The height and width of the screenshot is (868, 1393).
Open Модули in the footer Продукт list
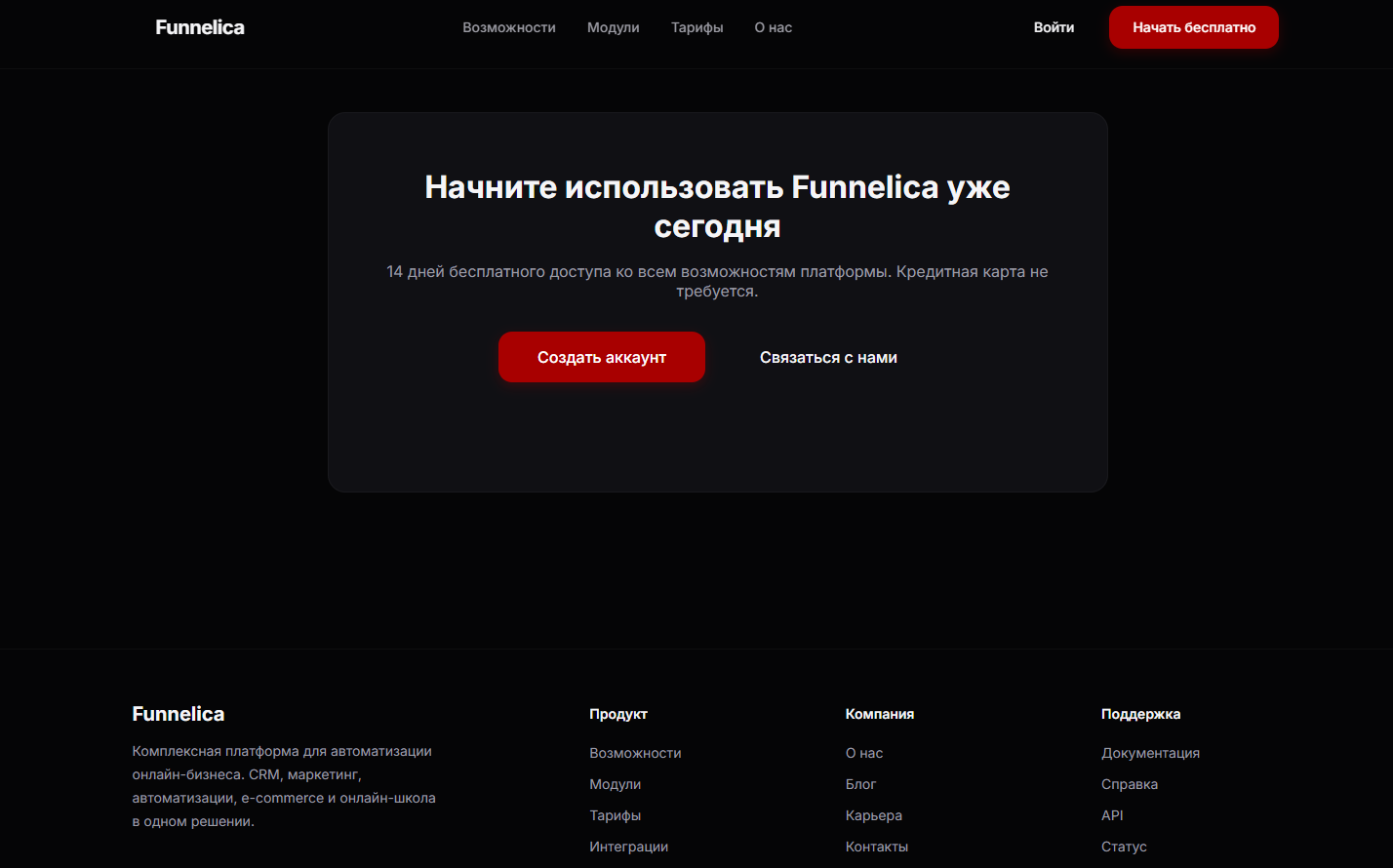click(x=616, y=784)
